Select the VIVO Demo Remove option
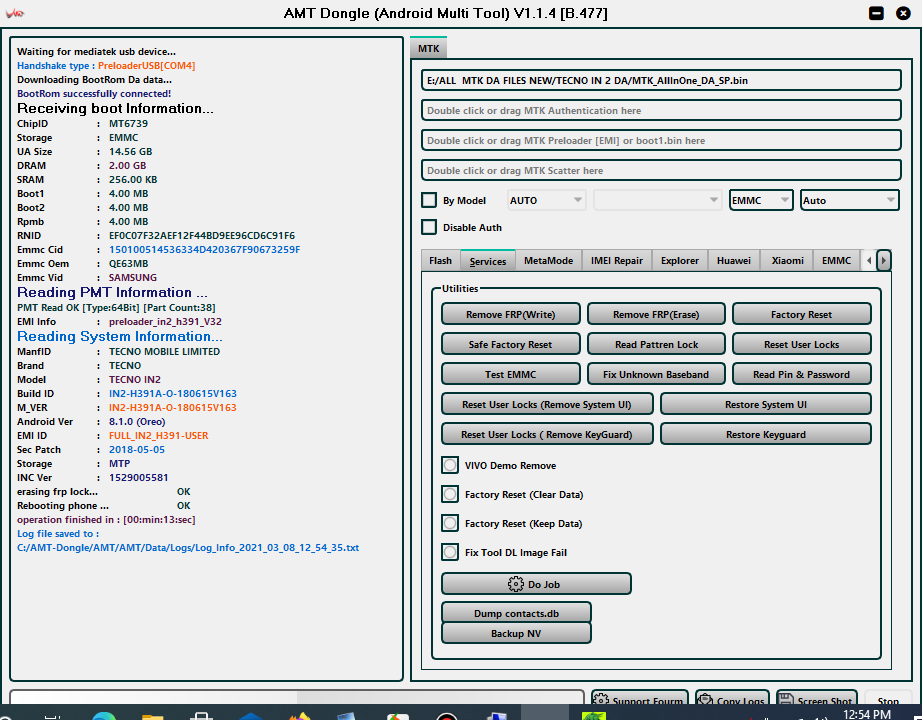Screen dimensions: 922x720 (450, 465)
